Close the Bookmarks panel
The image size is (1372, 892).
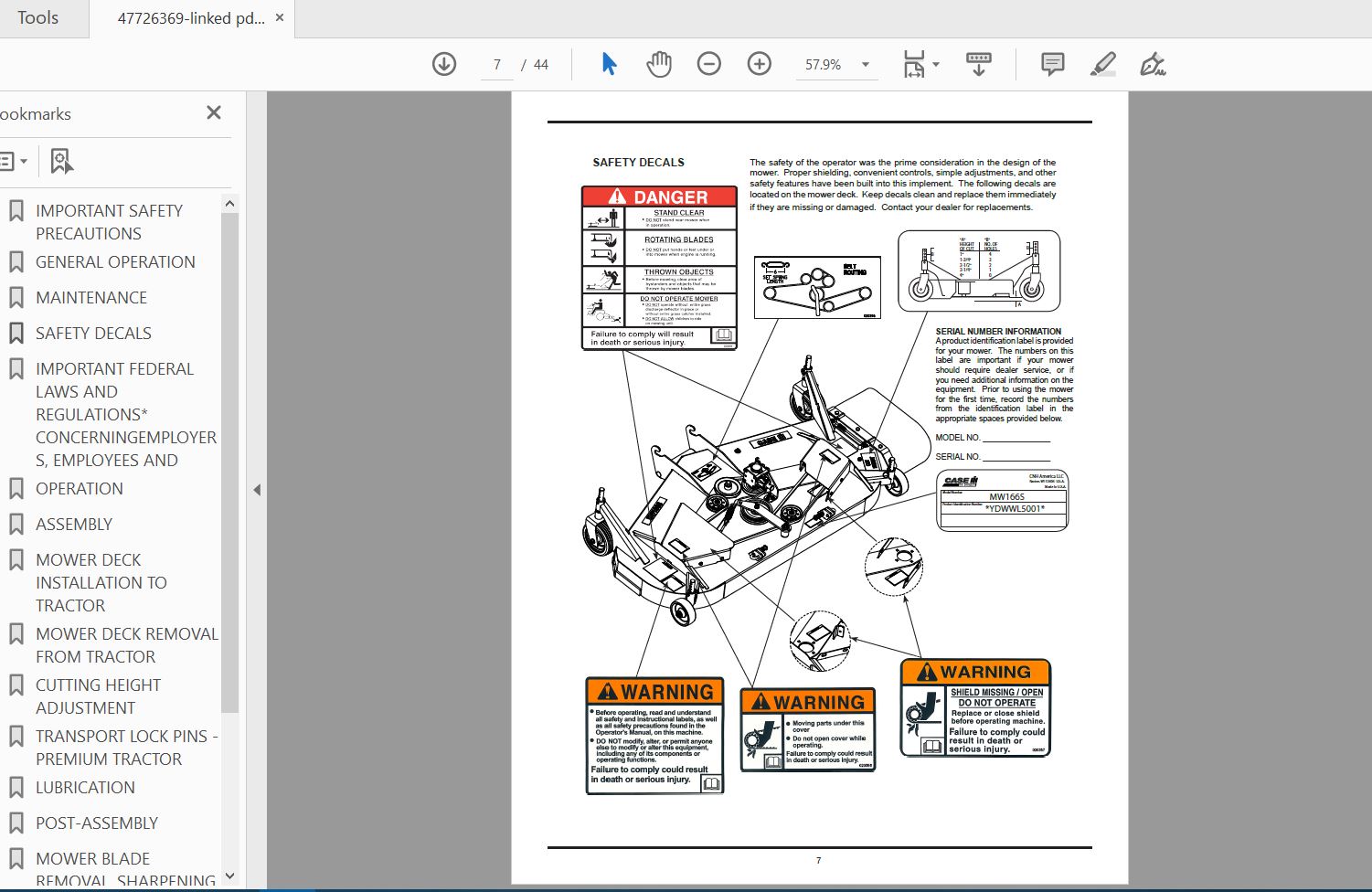point(214,112)
